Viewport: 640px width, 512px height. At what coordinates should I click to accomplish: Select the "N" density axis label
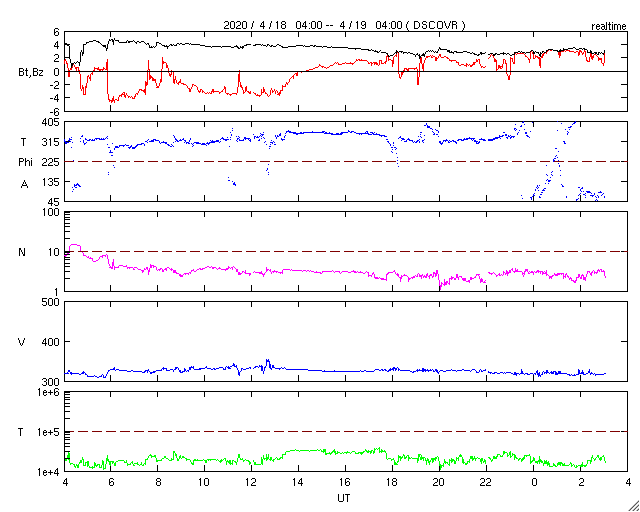click(23, 252)
